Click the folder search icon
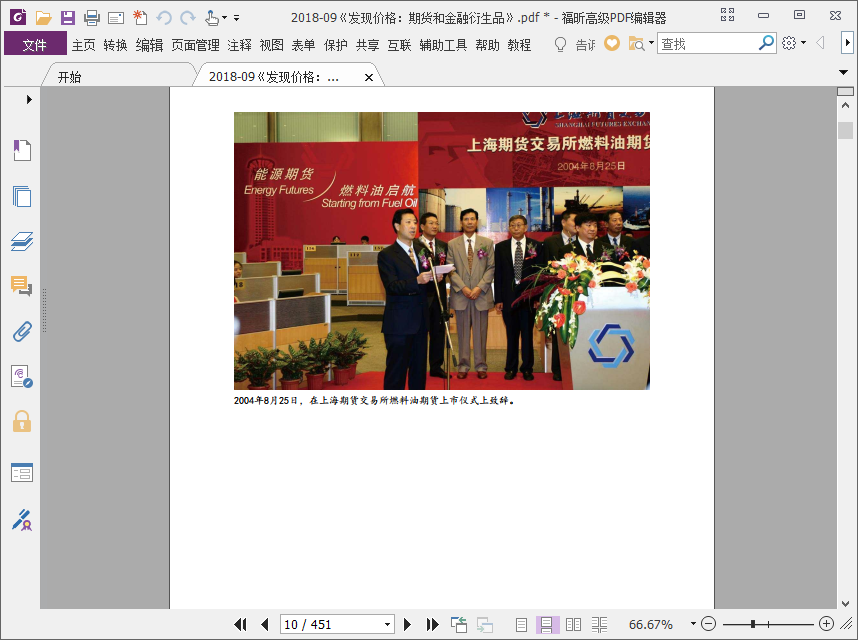 (636, 44)
